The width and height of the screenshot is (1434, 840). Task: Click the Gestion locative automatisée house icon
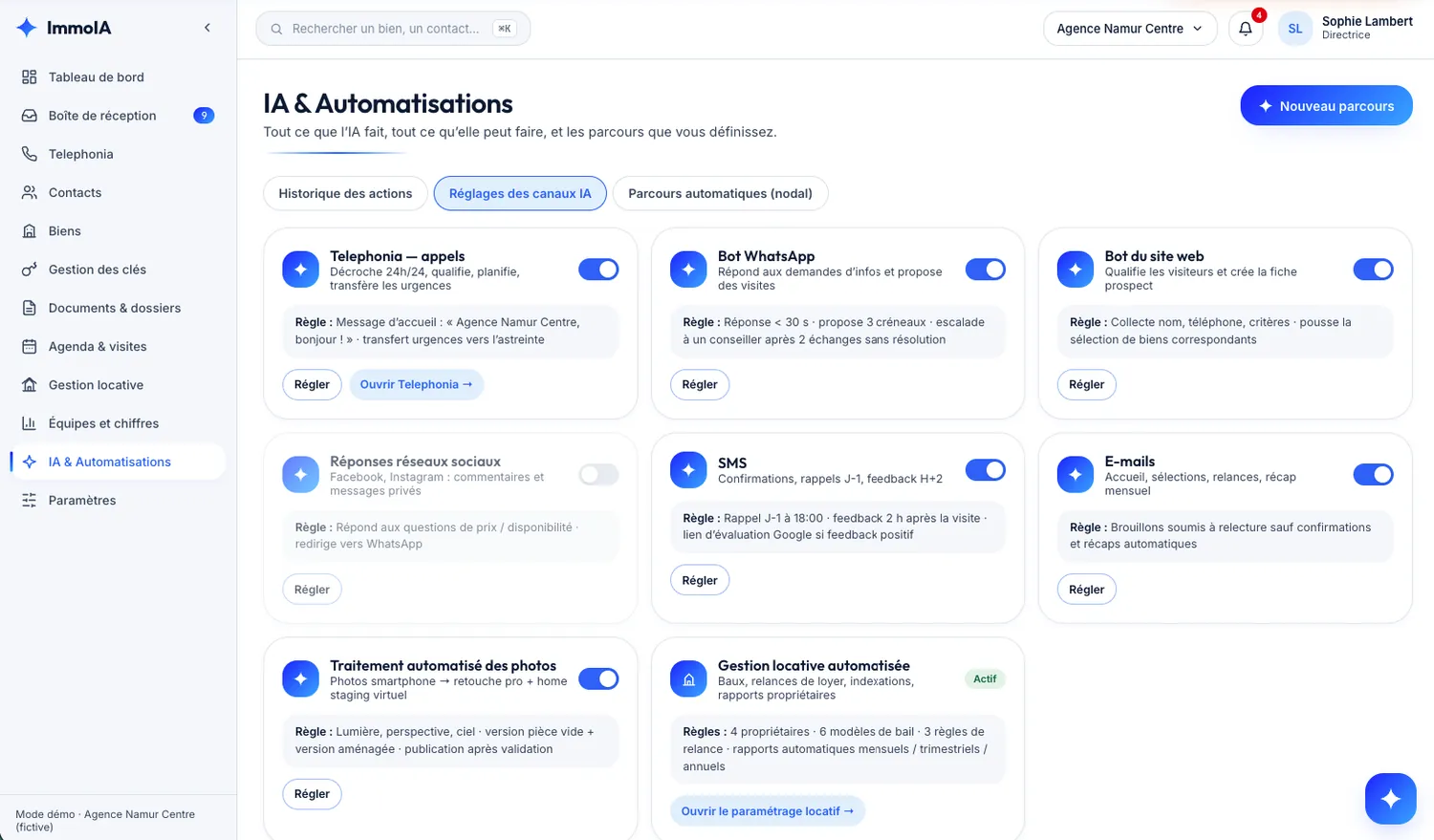[688, 679]
